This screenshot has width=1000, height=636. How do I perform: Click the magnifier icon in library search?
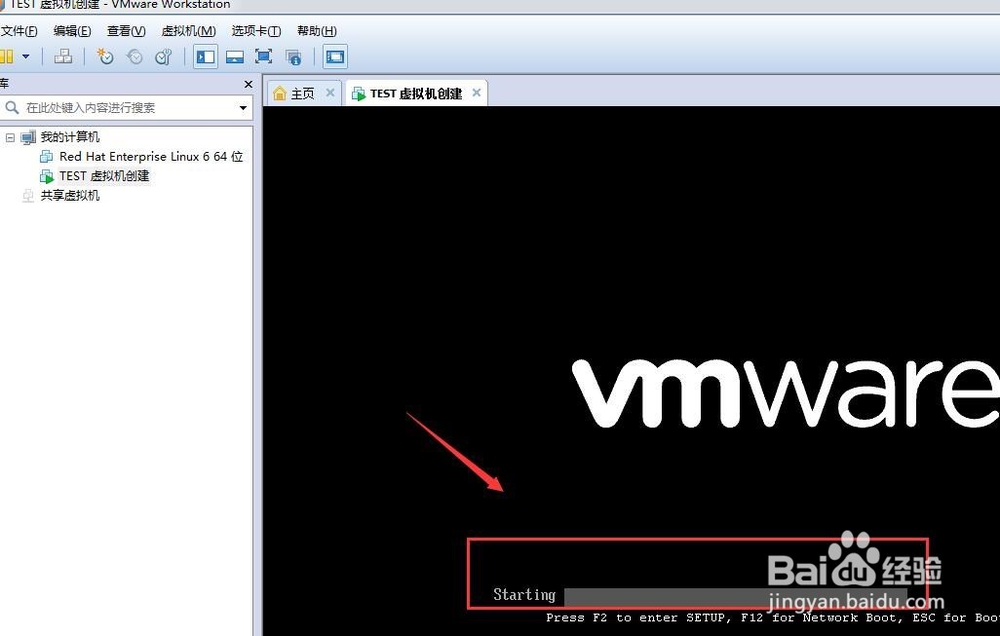(x=11, y=108)
